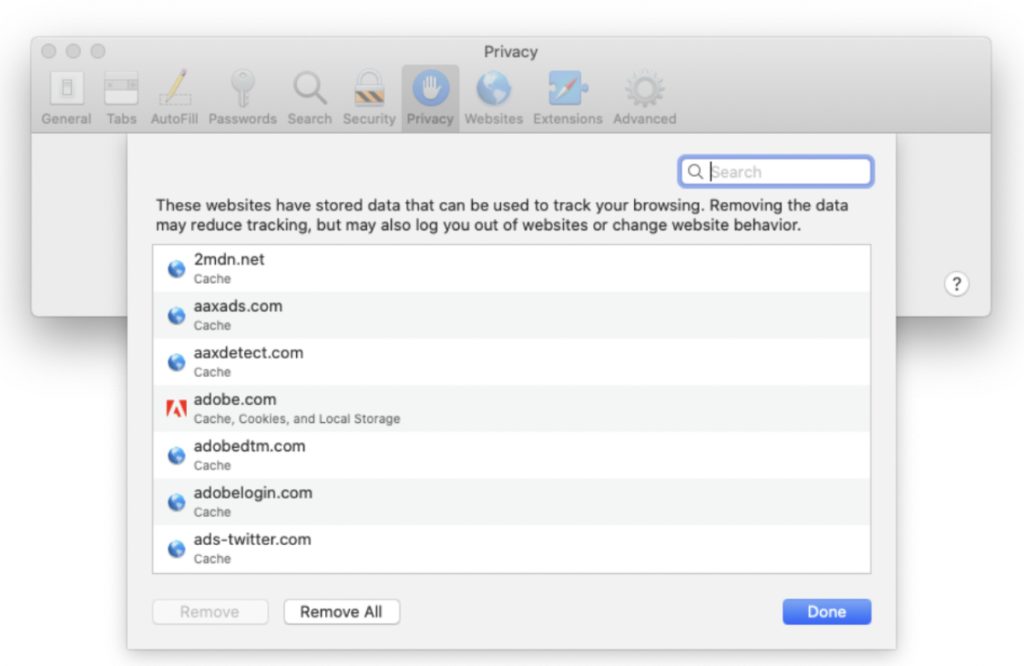The height and width of the screenshot is (666, 1024).
Task: Click the globe icon beside aaxads.com
Action: click(176, 315)
